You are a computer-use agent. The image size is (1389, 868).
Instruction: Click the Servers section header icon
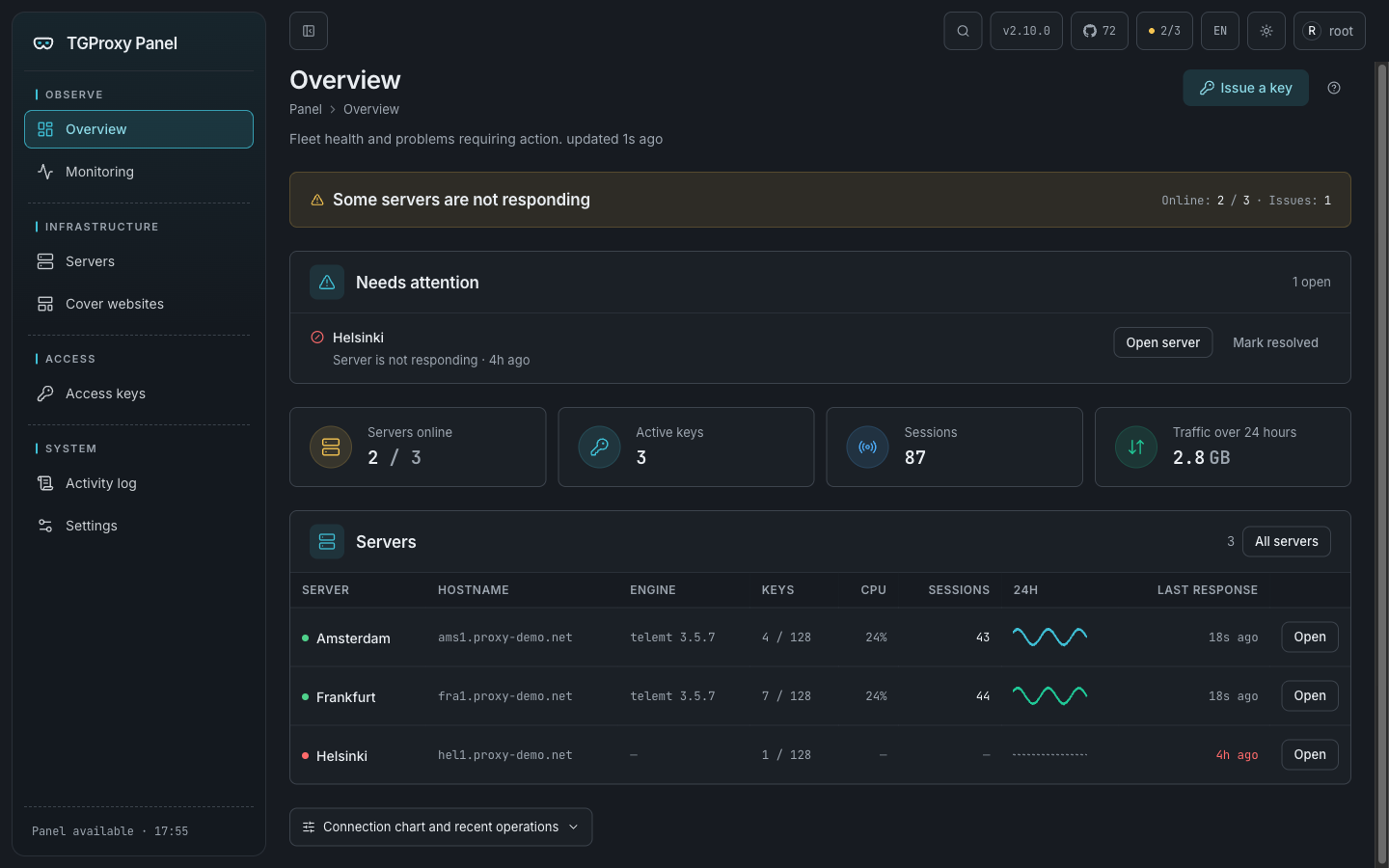point(327,542)
